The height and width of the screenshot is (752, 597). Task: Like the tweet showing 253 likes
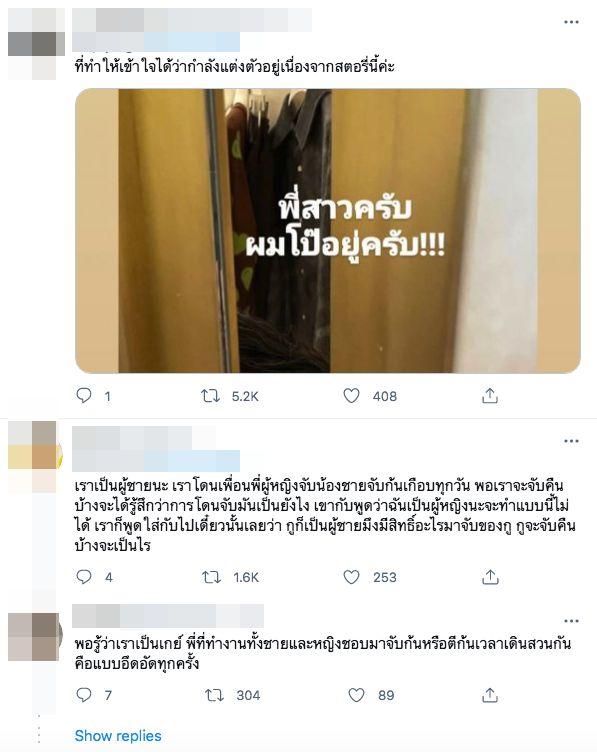tap(351, 576)
